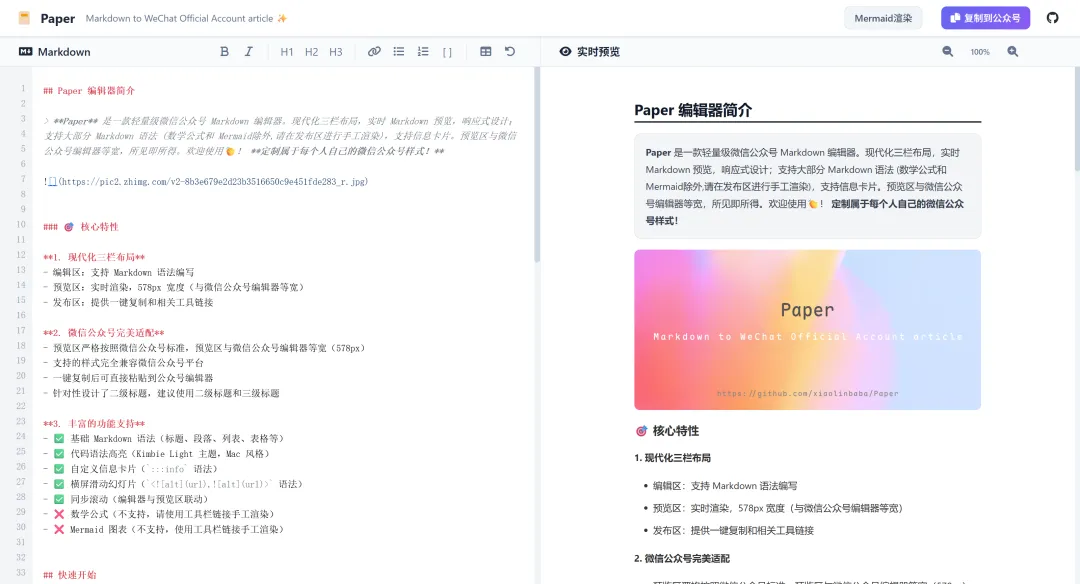The image size is (1080, 584).
Task: Click the image link URL in editor
Action: (x=214, y=182)
